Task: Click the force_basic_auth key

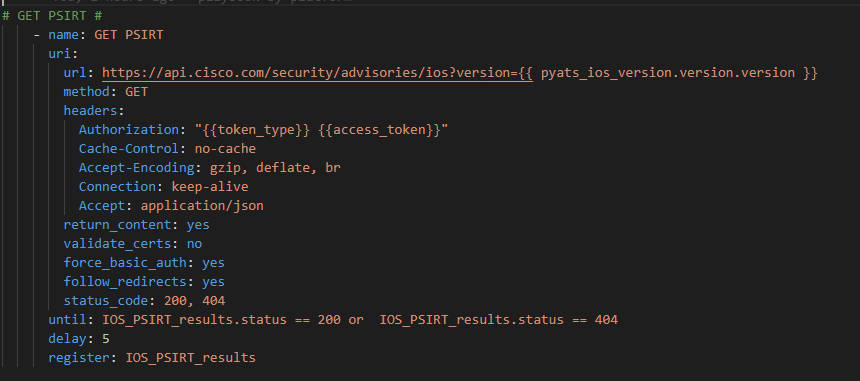Action: click(x=125, y=263)
